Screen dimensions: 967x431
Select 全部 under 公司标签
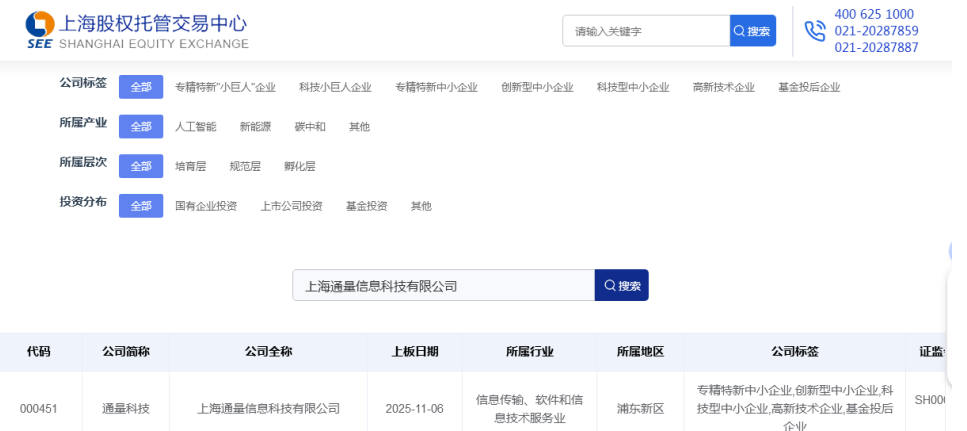point(141,87)
